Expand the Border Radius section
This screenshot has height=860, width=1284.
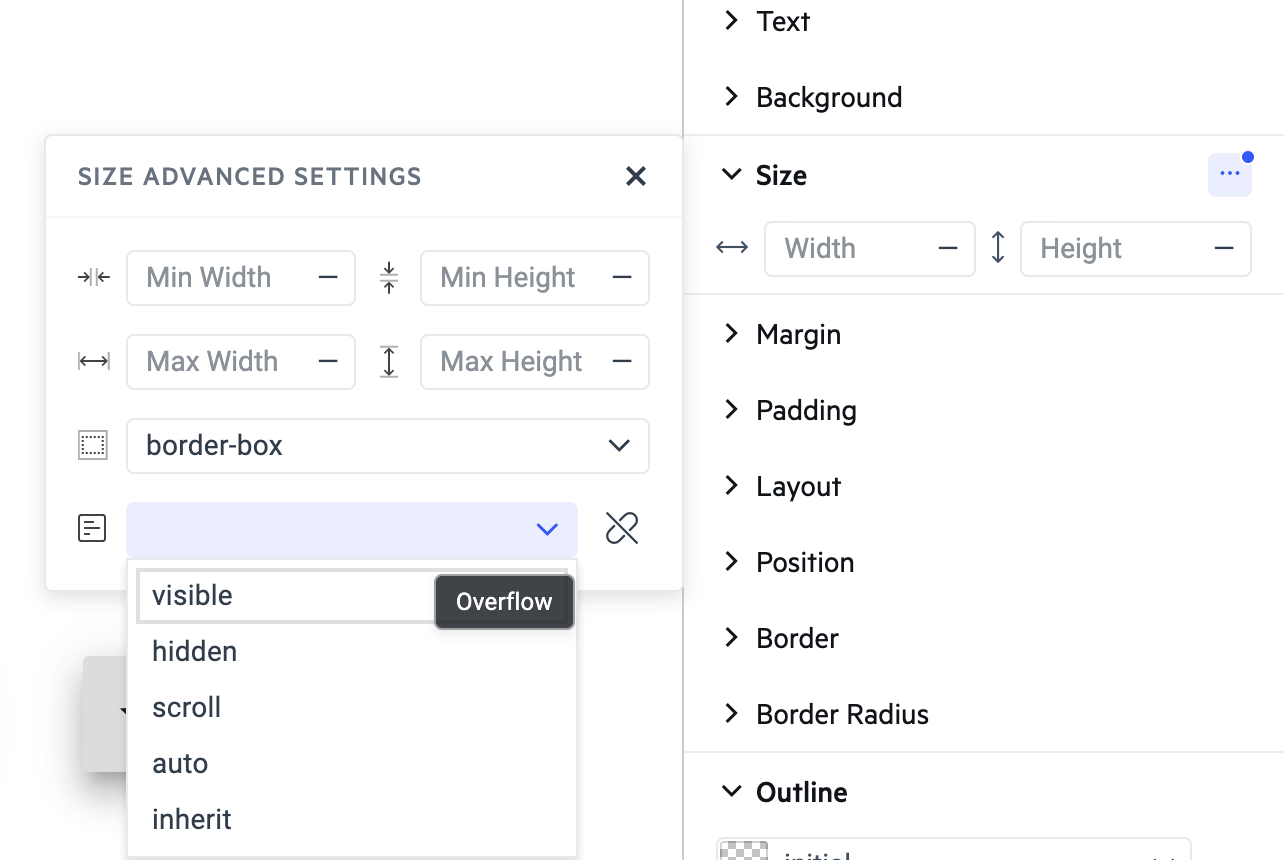point(841,714)
